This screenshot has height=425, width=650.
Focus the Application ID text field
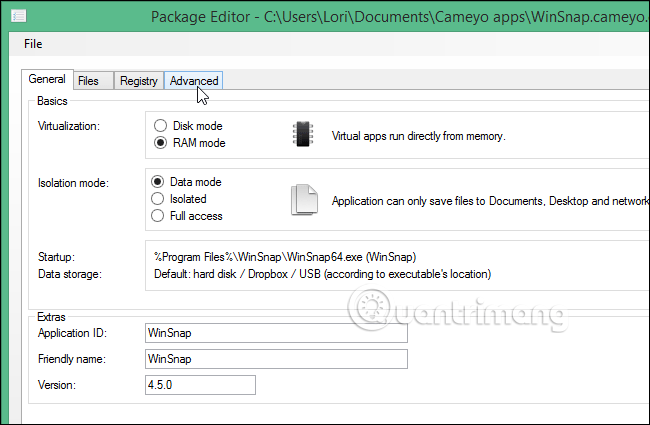[x=277, y=333]
